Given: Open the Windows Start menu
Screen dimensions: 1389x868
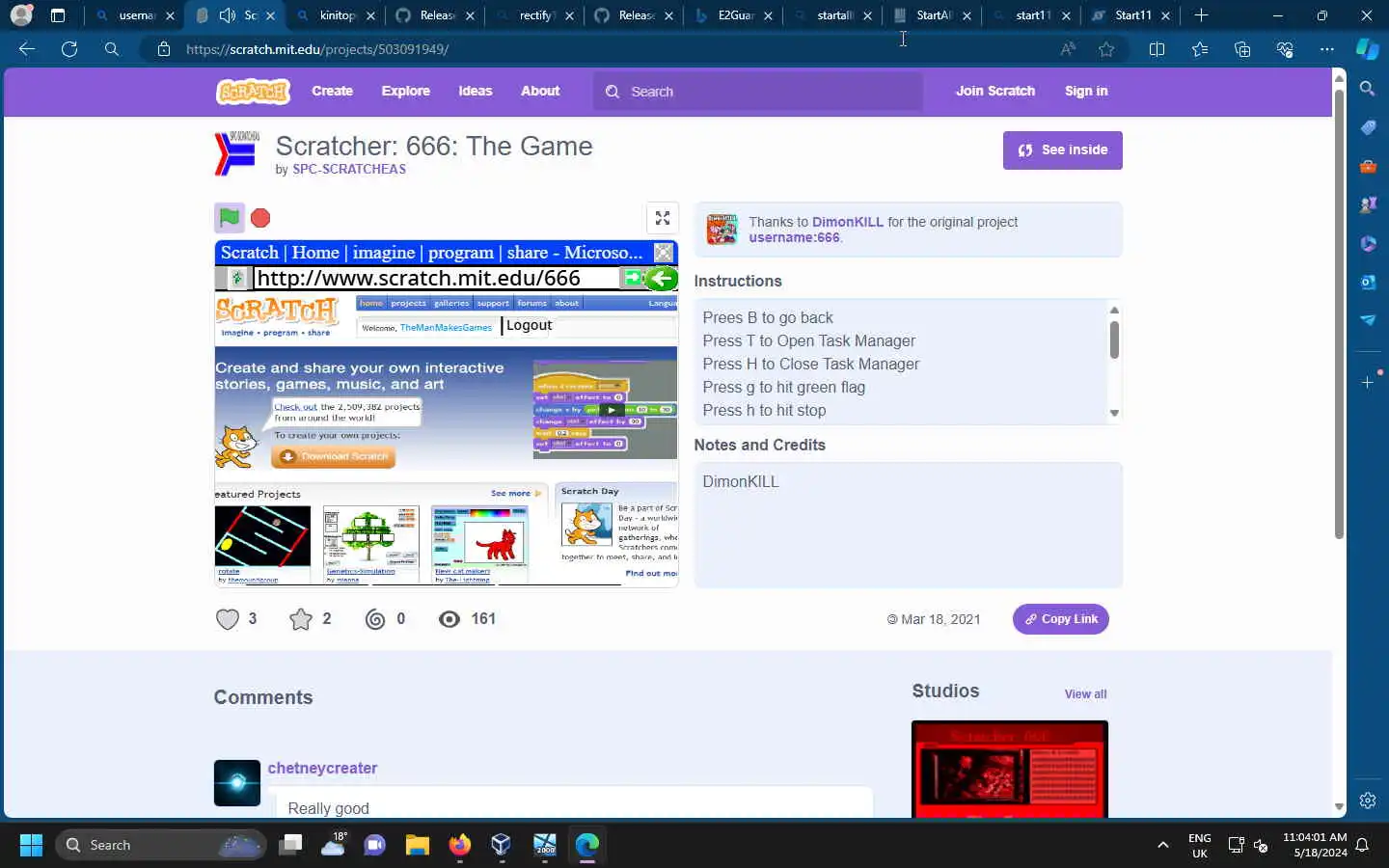Looking at the screenshot, I should coord(31,845).
